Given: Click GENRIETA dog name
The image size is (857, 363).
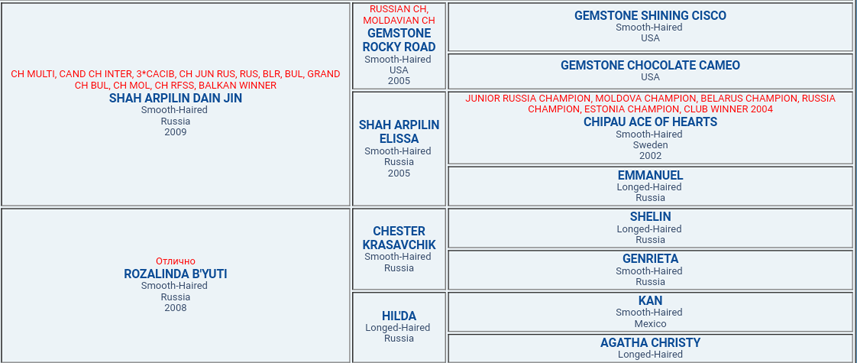Looking at the screenshot, I should 650,259.
